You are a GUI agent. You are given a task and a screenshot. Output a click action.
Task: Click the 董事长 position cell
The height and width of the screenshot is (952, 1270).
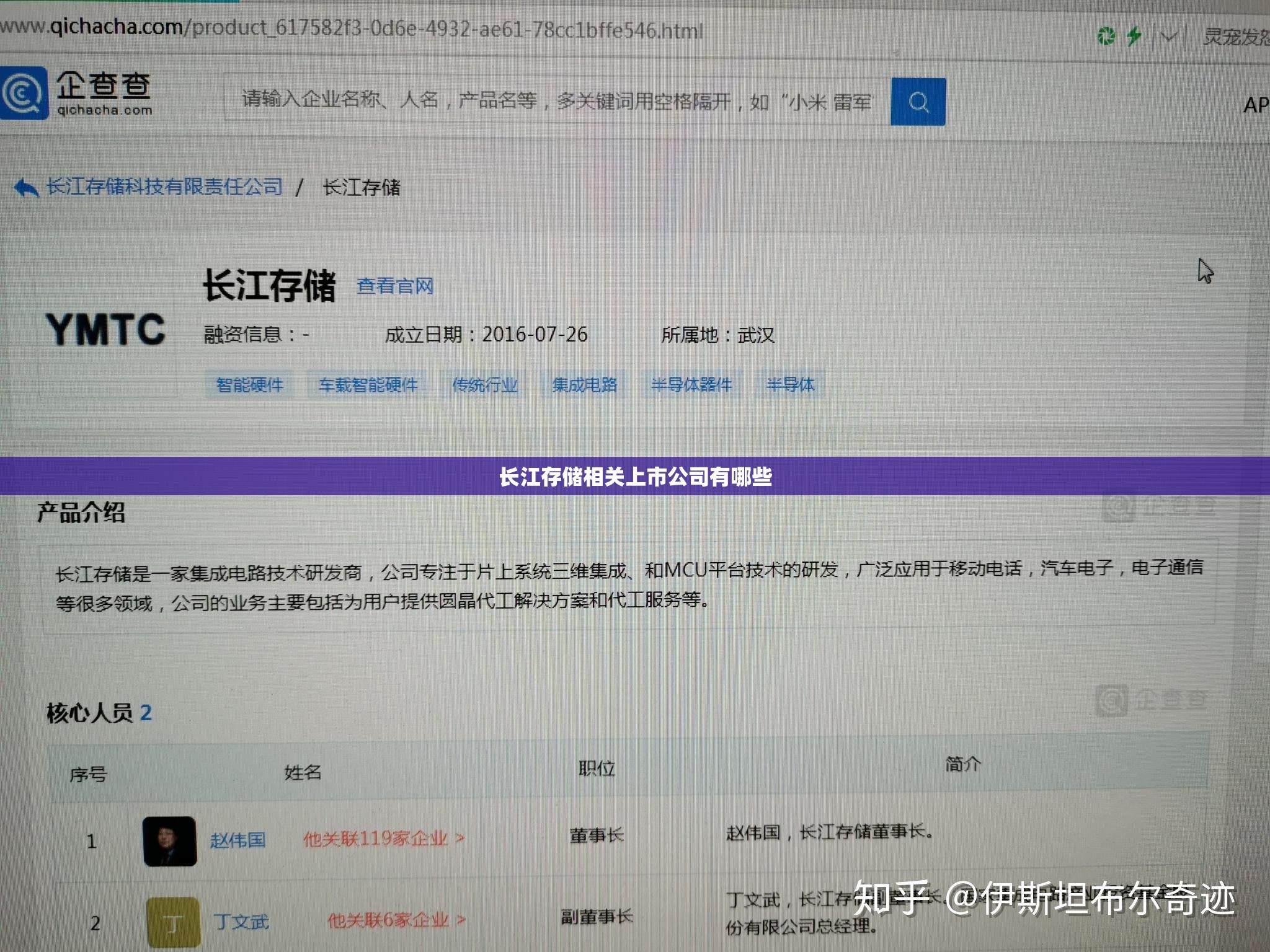pyautogui.click(x=597, y=835)
